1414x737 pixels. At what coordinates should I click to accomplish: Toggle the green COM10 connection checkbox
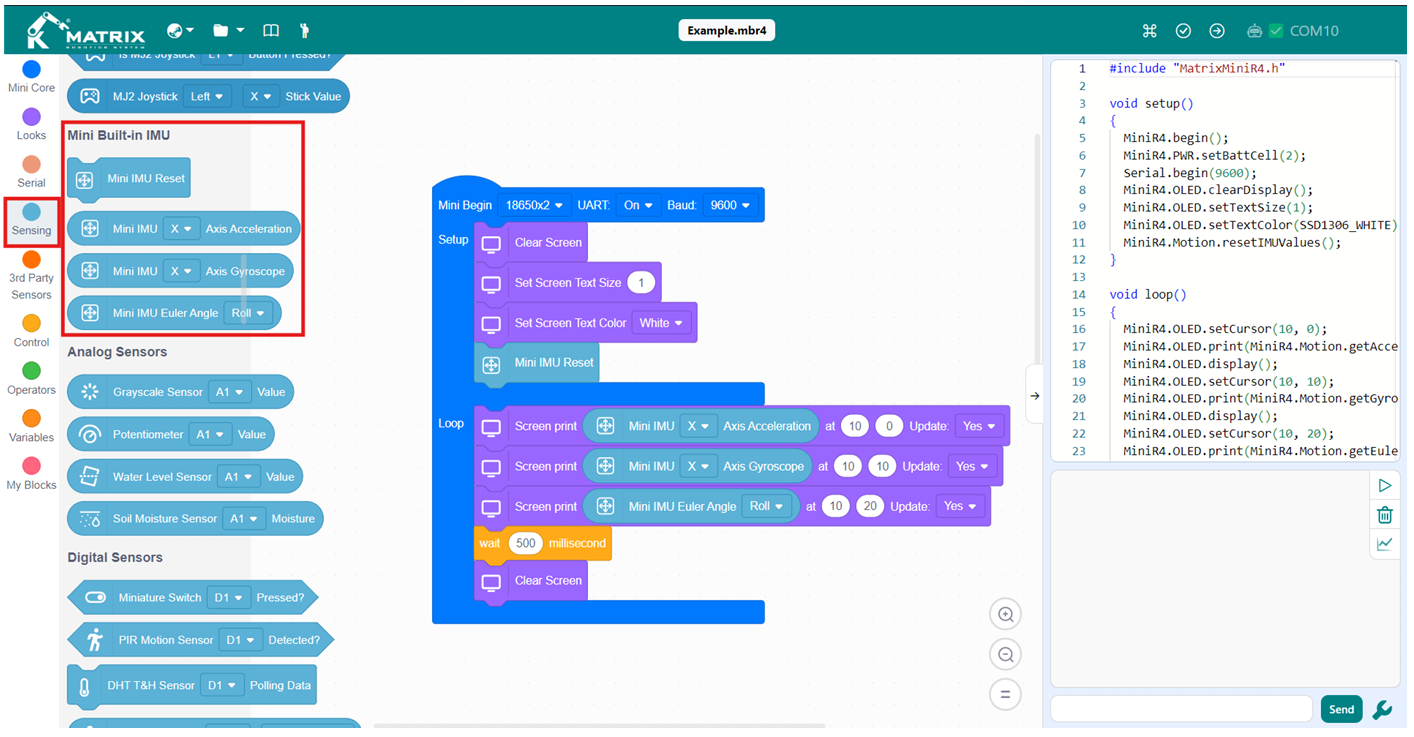tap(1276, 31)
